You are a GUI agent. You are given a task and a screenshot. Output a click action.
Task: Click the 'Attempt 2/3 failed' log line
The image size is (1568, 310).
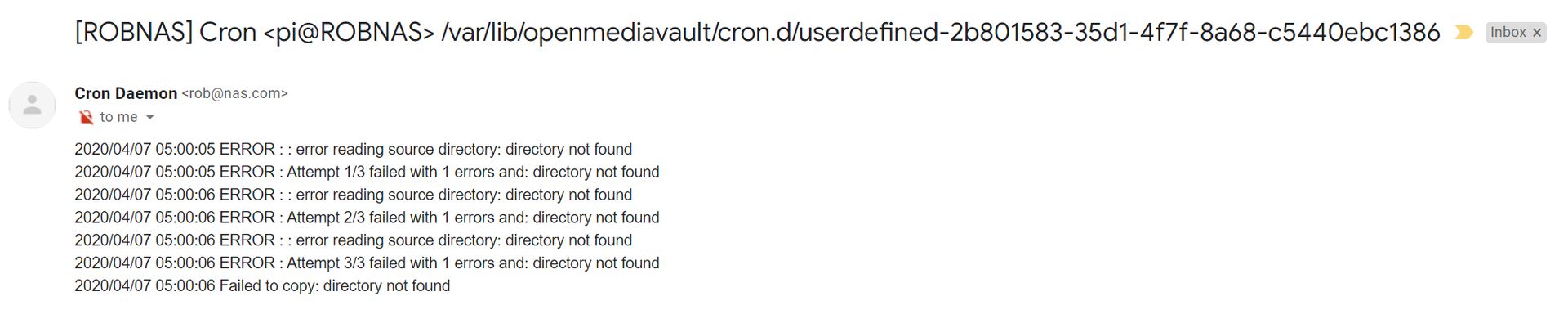(367, 218)
